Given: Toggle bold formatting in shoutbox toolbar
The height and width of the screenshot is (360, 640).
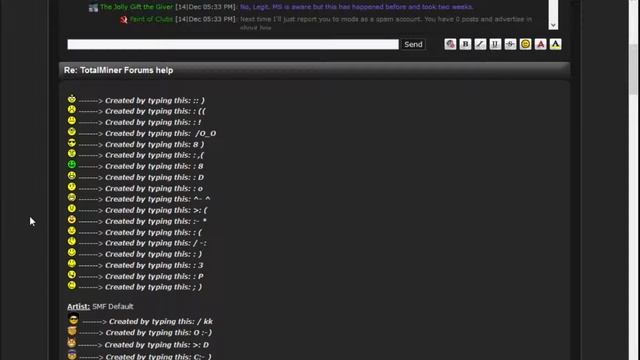Looking at the screenshot, I should point(465,44).
